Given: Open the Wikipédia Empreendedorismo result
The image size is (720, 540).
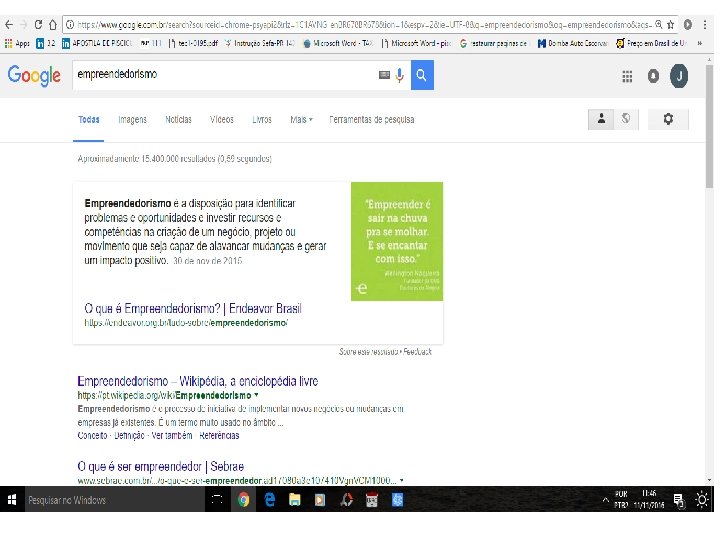Looking at the screenshot, I should pos(197,381).
